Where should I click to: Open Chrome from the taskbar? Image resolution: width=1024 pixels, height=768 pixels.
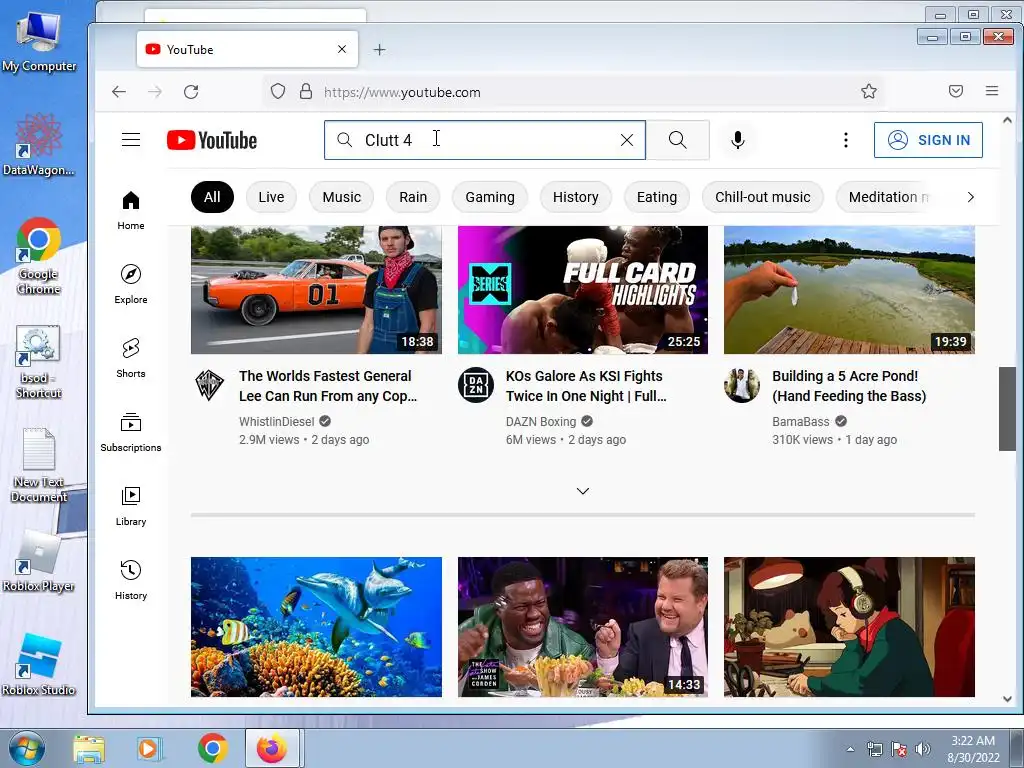tap(213, 748)
